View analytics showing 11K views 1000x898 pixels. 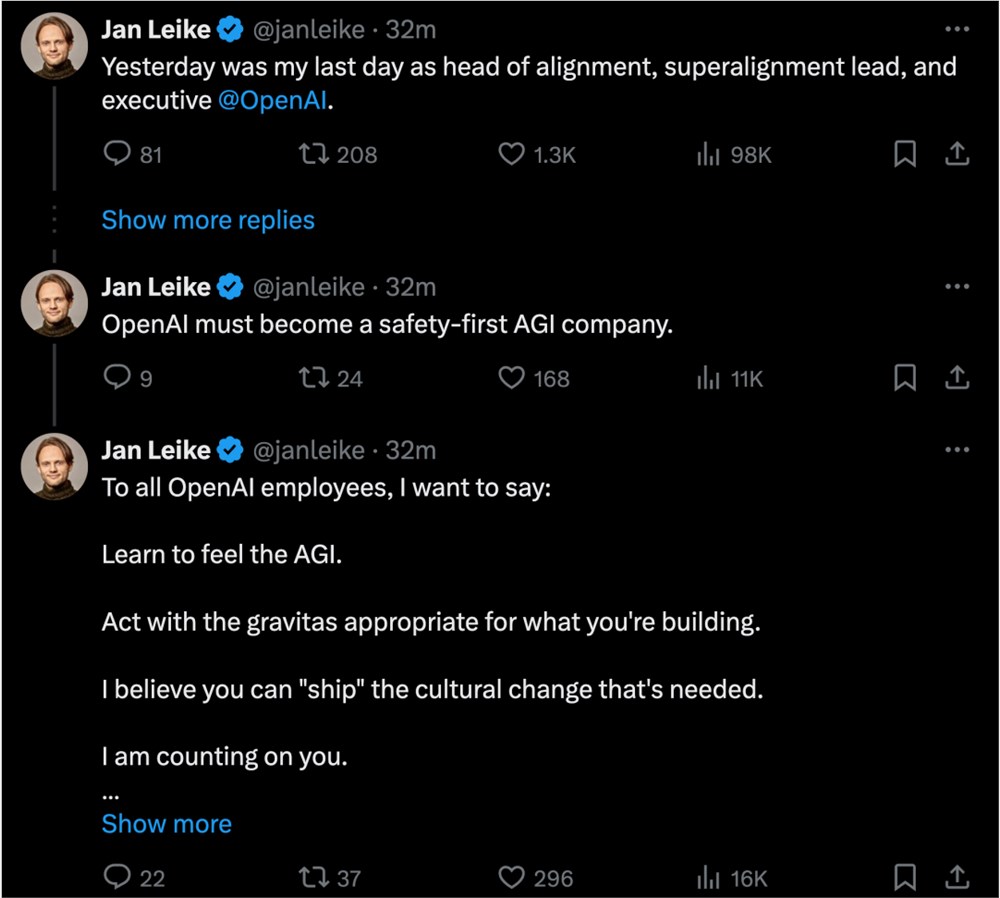[x=730, y=378]
